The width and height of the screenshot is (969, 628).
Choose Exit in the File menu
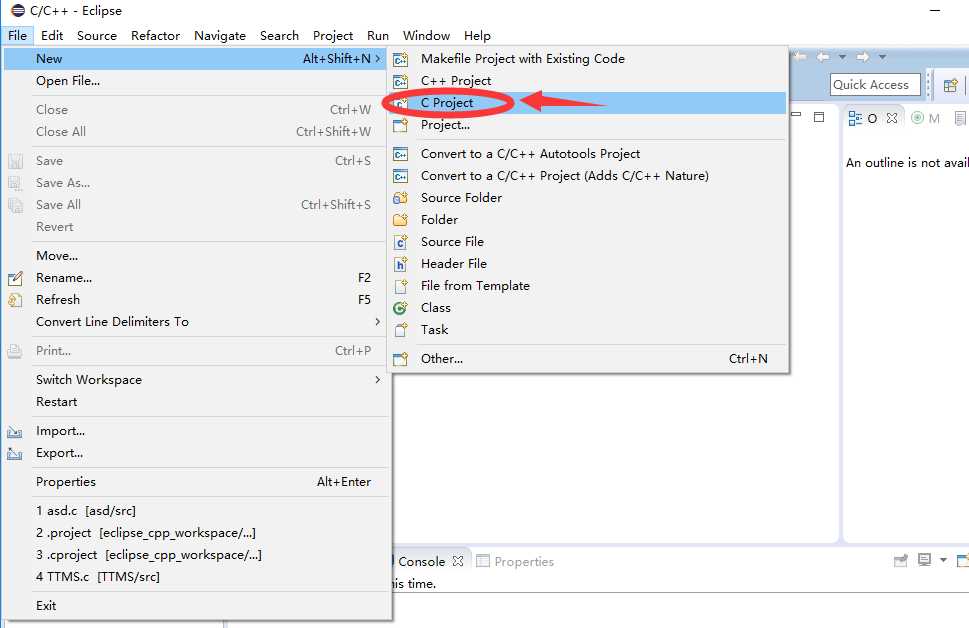198,606
